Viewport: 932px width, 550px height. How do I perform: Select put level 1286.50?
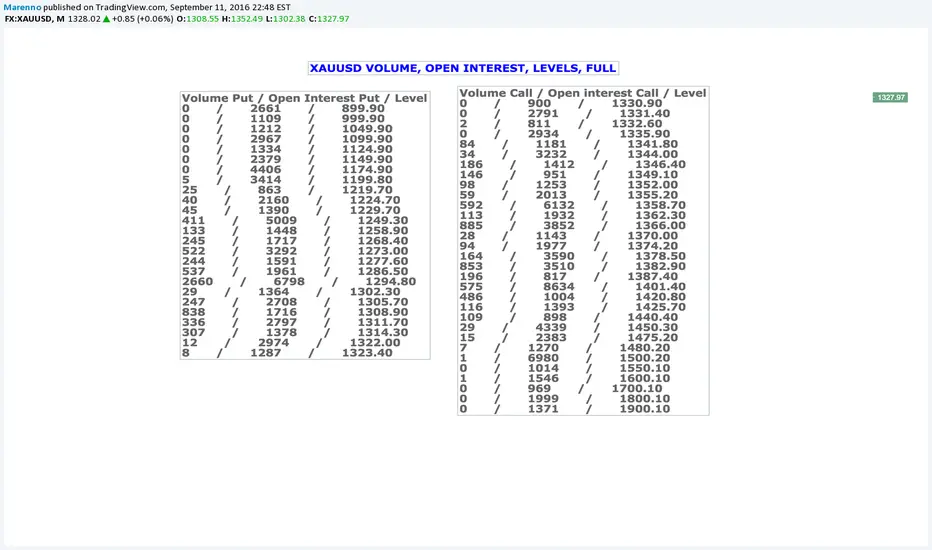tap(383, 271)
